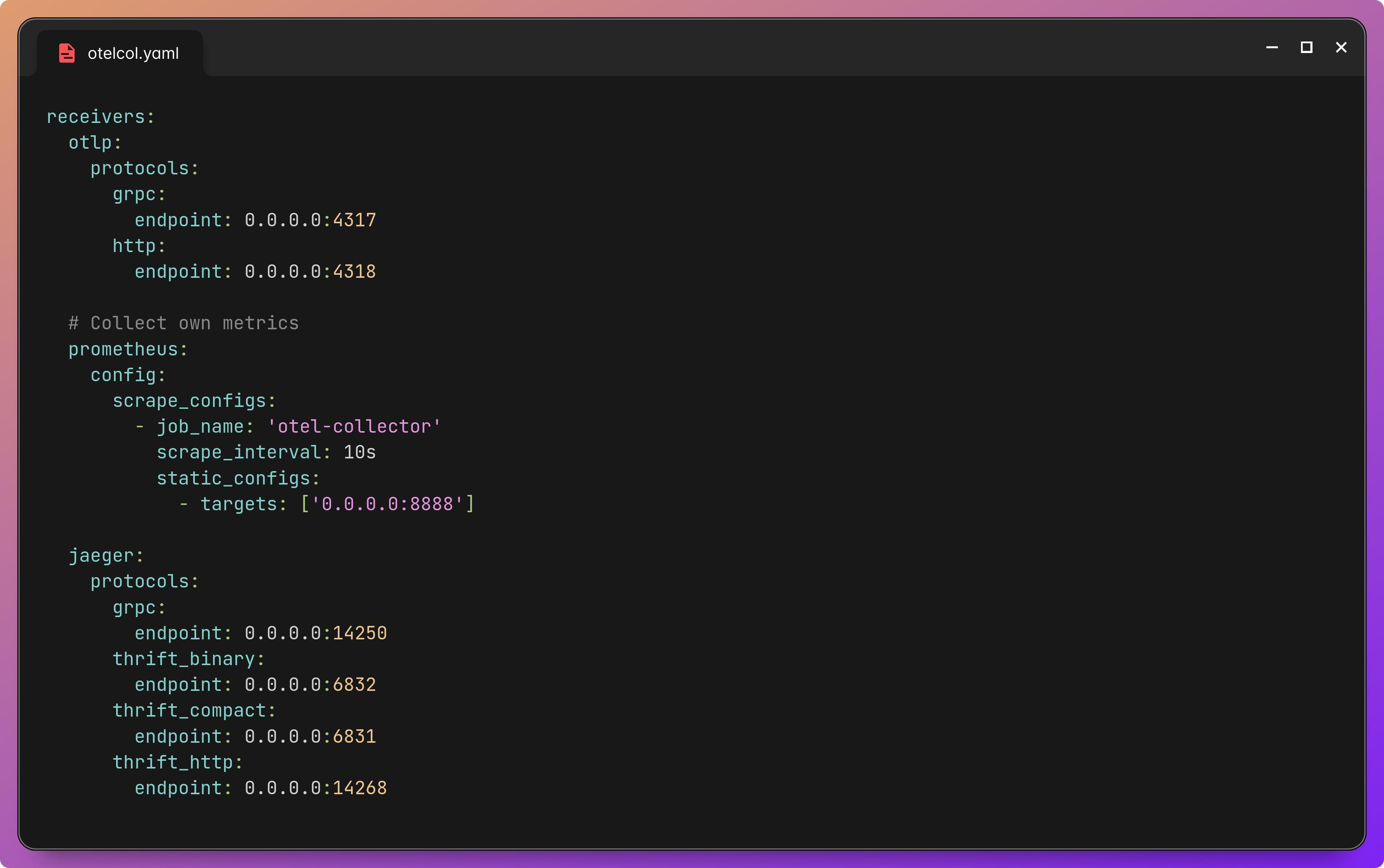Click the red YAML file icon on the tab
The image size is (1384, 868).
(x=67, y=52)
